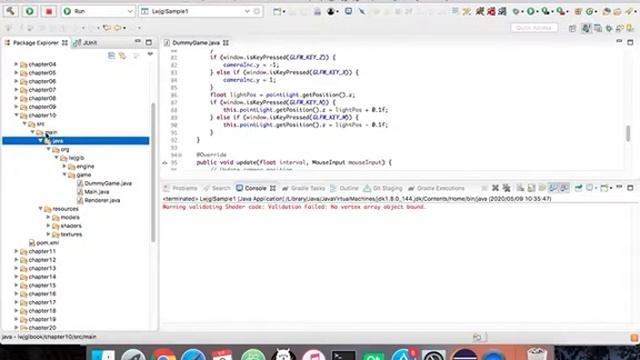Expand the chapter04 folder
The image size is (640, 360).
[16, 64]
